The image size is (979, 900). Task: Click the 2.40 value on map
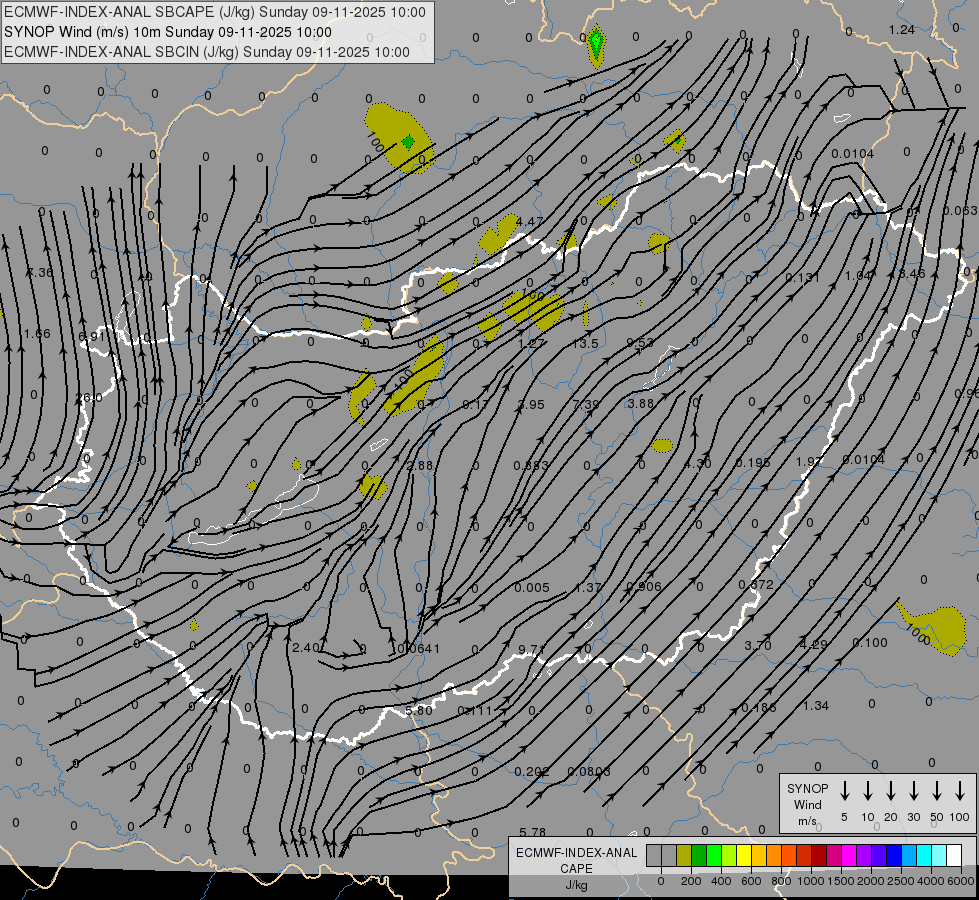[x=305, y=648]
